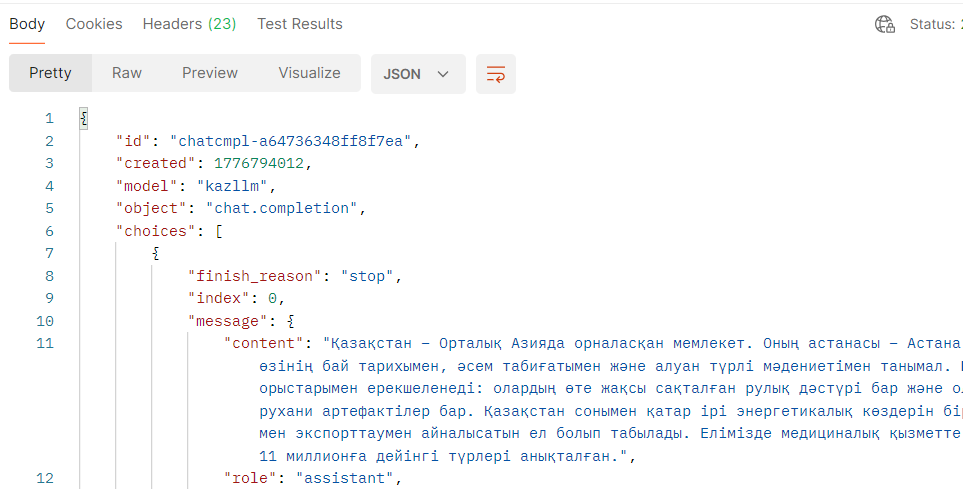Click line number 6 in gutter
The image size is (963, 495).
(x=48, y=230)
